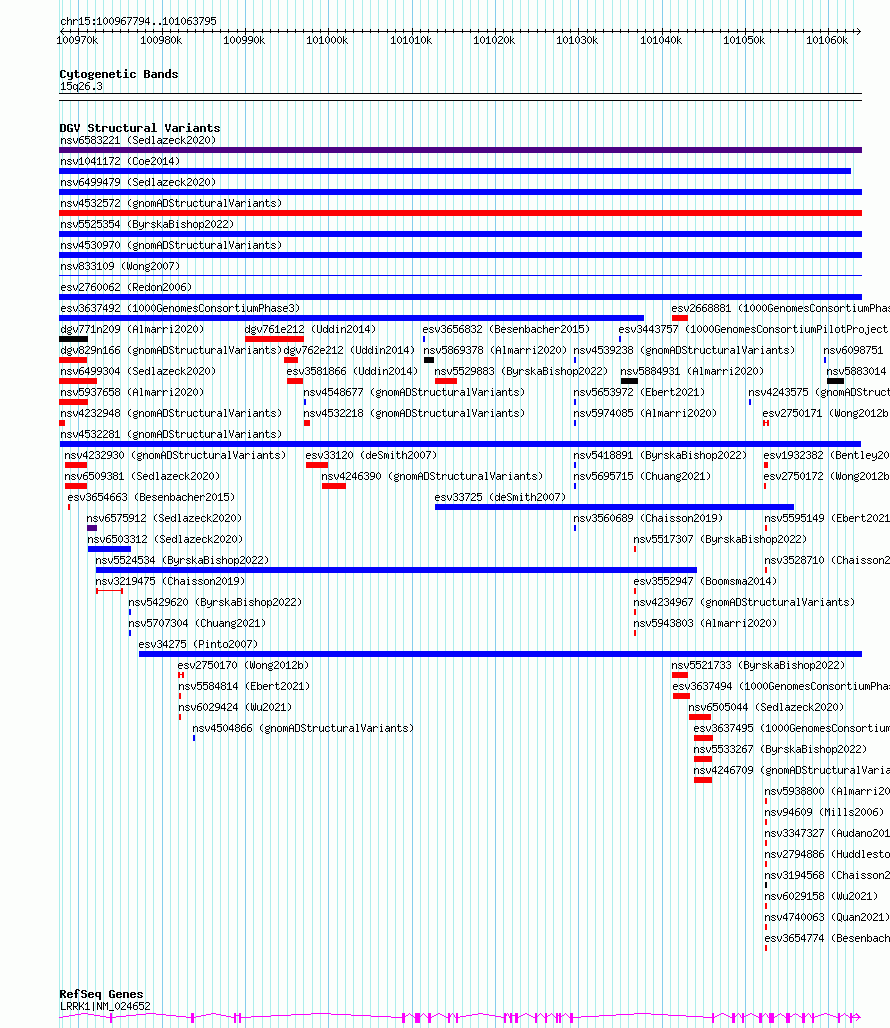The image size is (890, 1028).
Task: Click the blue bar under esv33725
Action: [x=614, y=507]
